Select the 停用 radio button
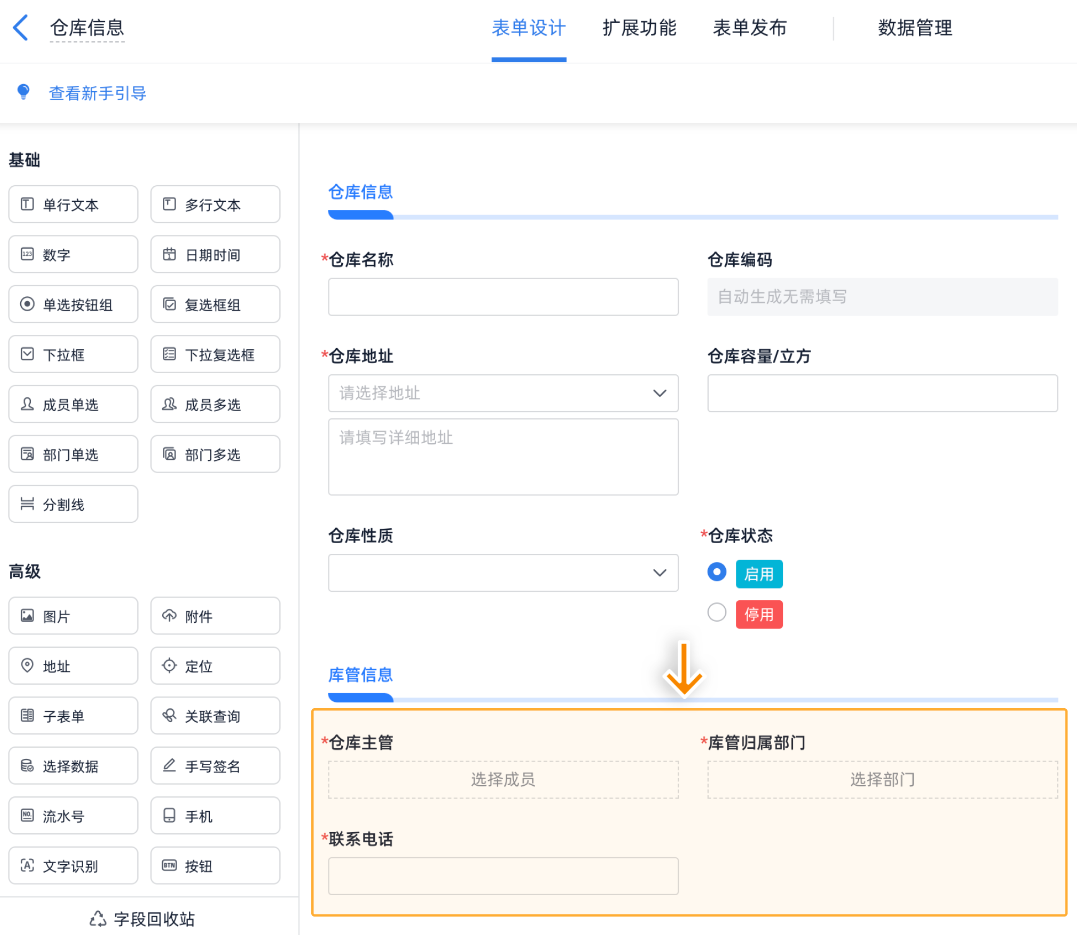This screenshot has height=935, width=1077. (716, 613)
